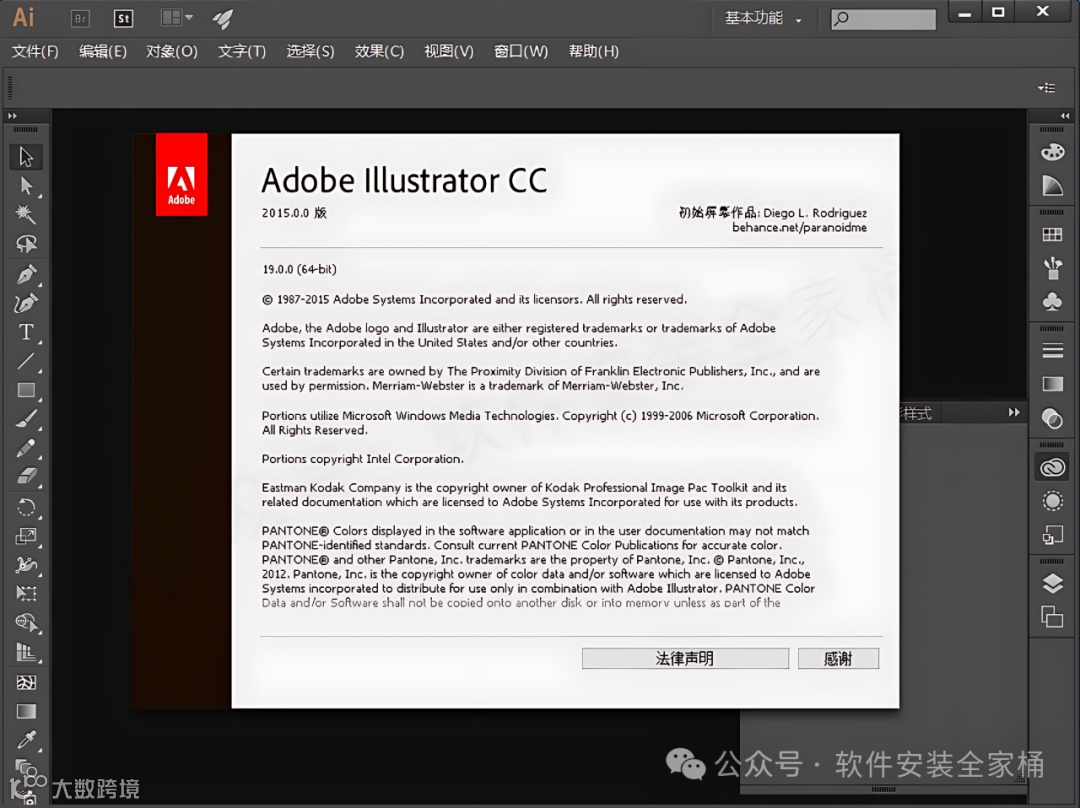Open the Symbols panel club icon
Screen dimensions: 1080x808
click(1052, 301)
